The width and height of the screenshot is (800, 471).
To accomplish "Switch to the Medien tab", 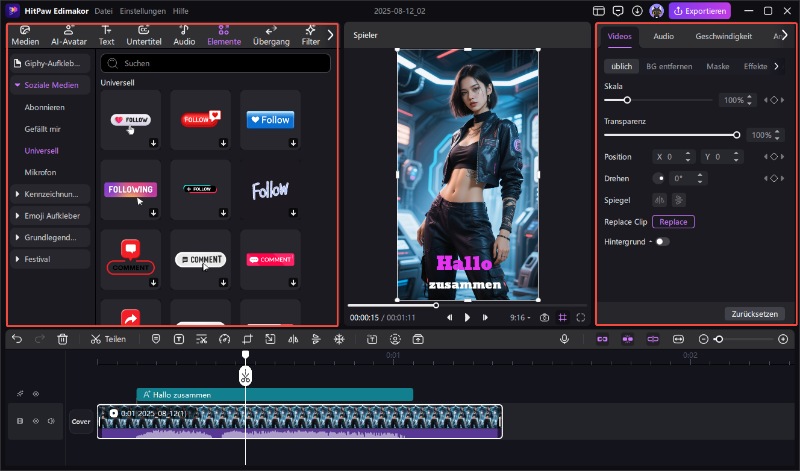I will click(x=25, y=36).
